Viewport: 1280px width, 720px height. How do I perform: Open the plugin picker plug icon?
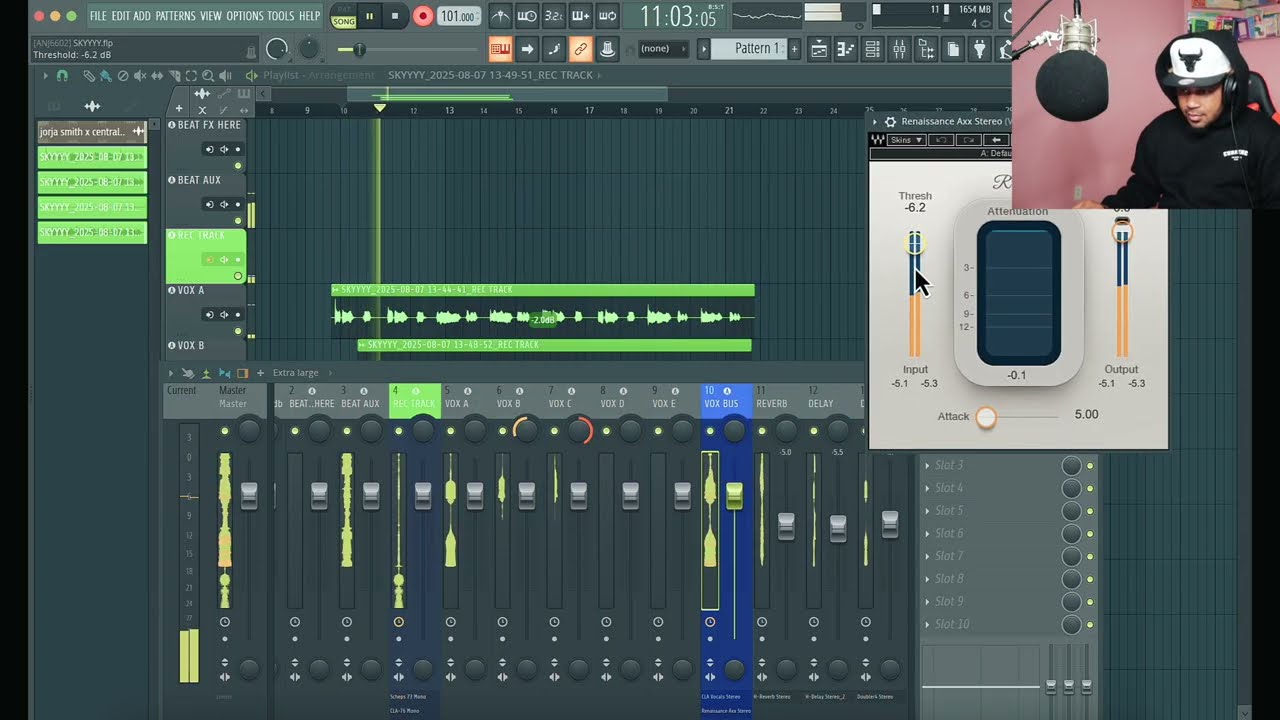tap(980, 48)
